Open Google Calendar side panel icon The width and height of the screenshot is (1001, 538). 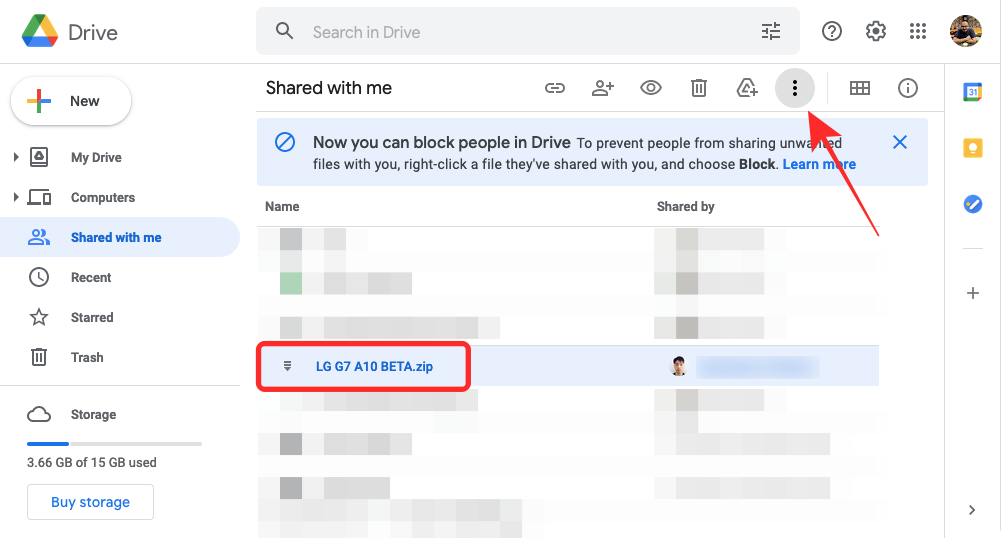pyautogui.click(x=972, y=92)
